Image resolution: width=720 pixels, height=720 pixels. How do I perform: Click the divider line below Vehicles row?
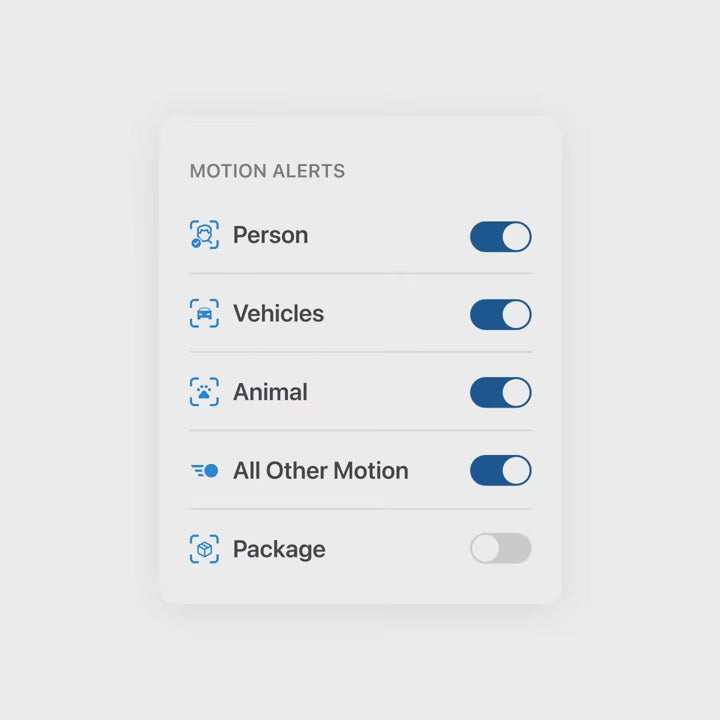coord(360,352)
